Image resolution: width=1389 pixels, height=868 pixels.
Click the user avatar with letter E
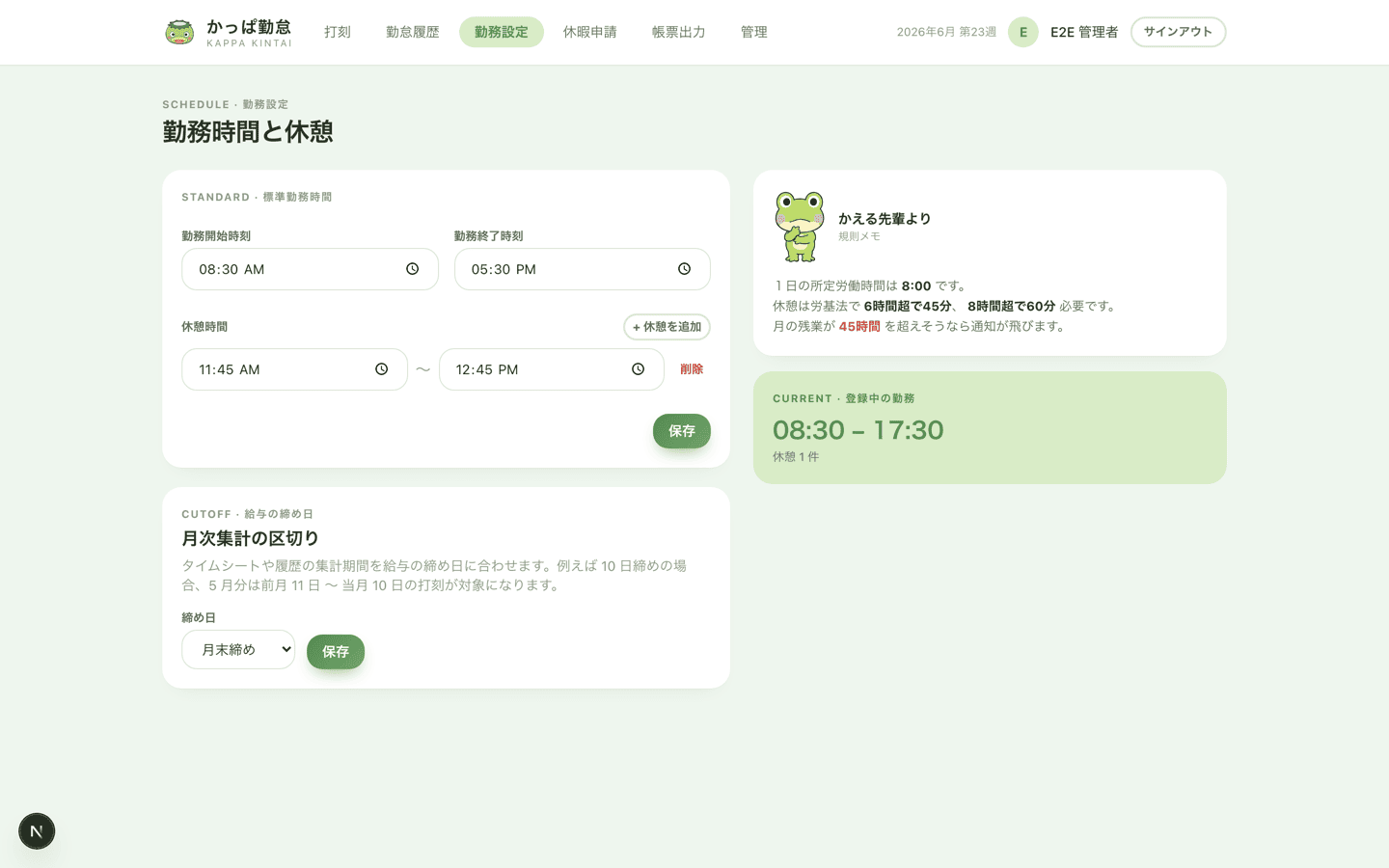pos(1023,32)
